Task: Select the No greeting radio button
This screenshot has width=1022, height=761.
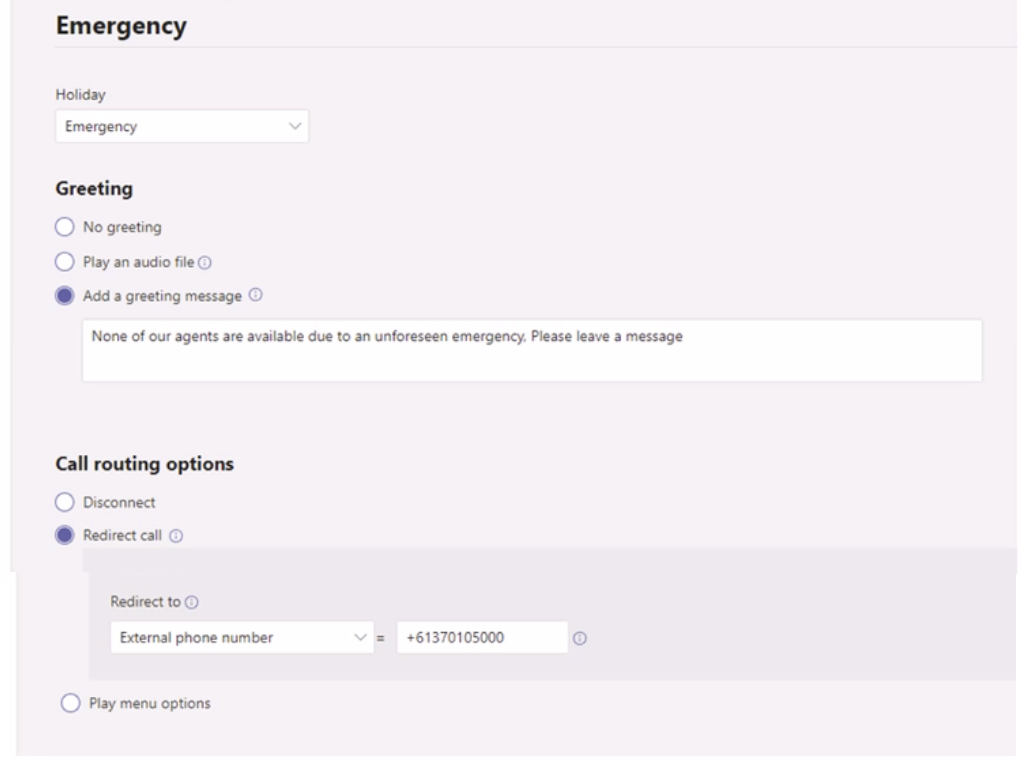Action: [x=65, y=227]
